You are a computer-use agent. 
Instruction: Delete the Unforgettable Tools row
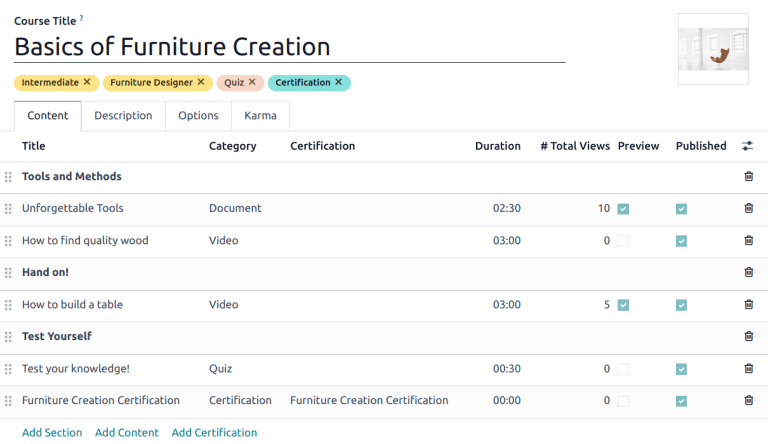click(748, 209)
